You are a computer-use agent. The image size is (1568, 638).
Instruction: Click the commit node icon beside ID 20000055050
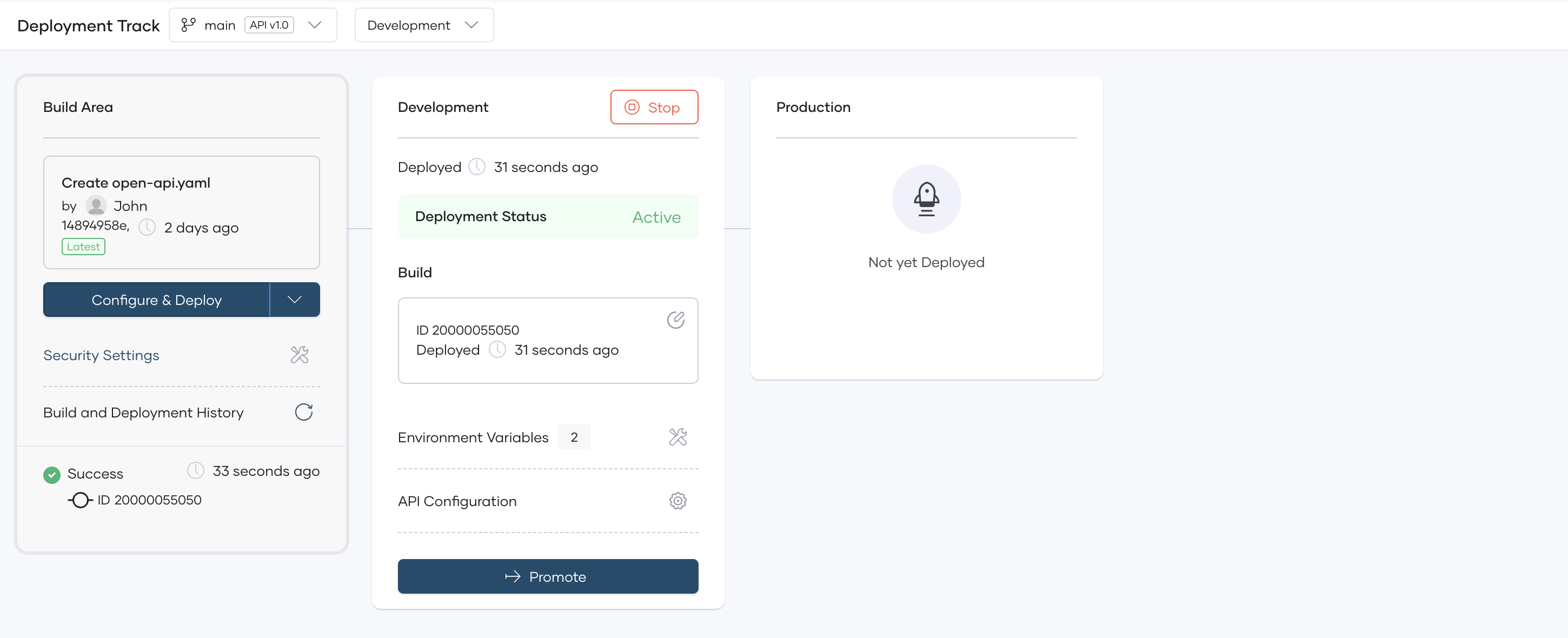(x=79, y=501)
